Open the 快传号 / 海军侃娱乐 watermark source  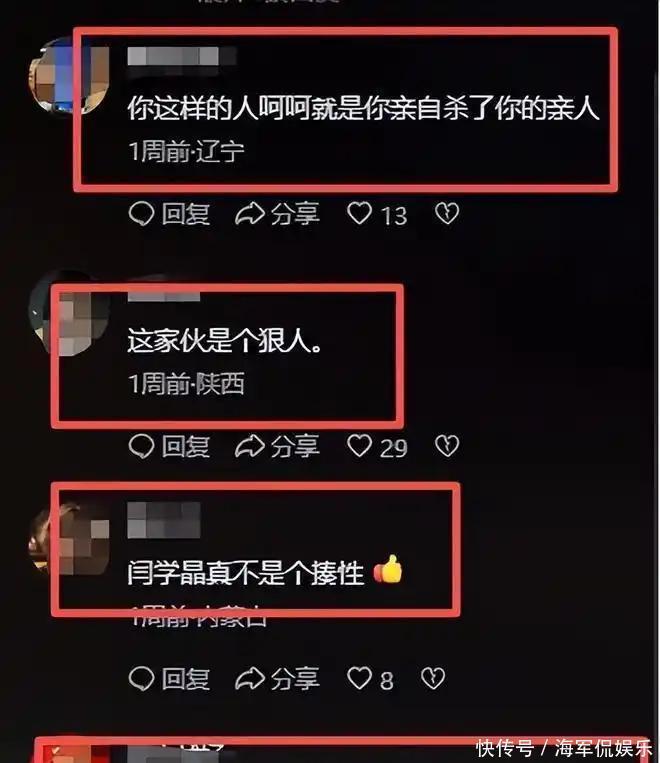tap(564, 748)
